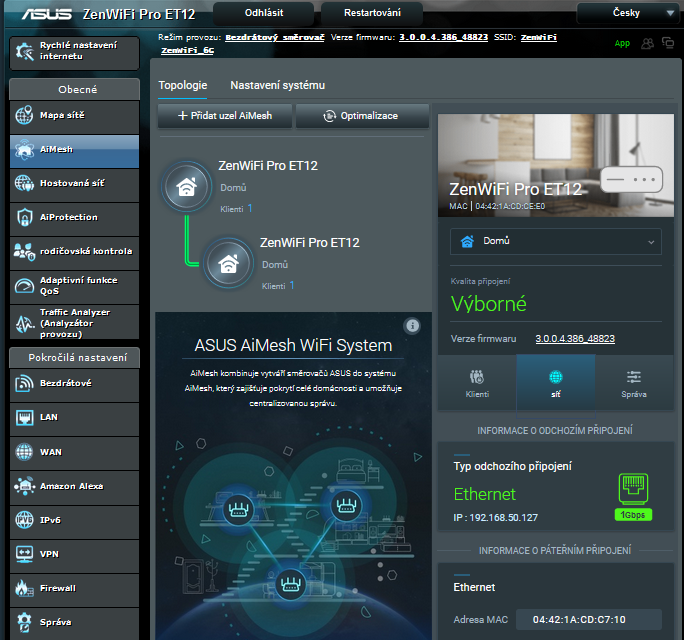The image size is (684, 640).
Task: Open the Správa tab in node panel
Action: point(634,383)
